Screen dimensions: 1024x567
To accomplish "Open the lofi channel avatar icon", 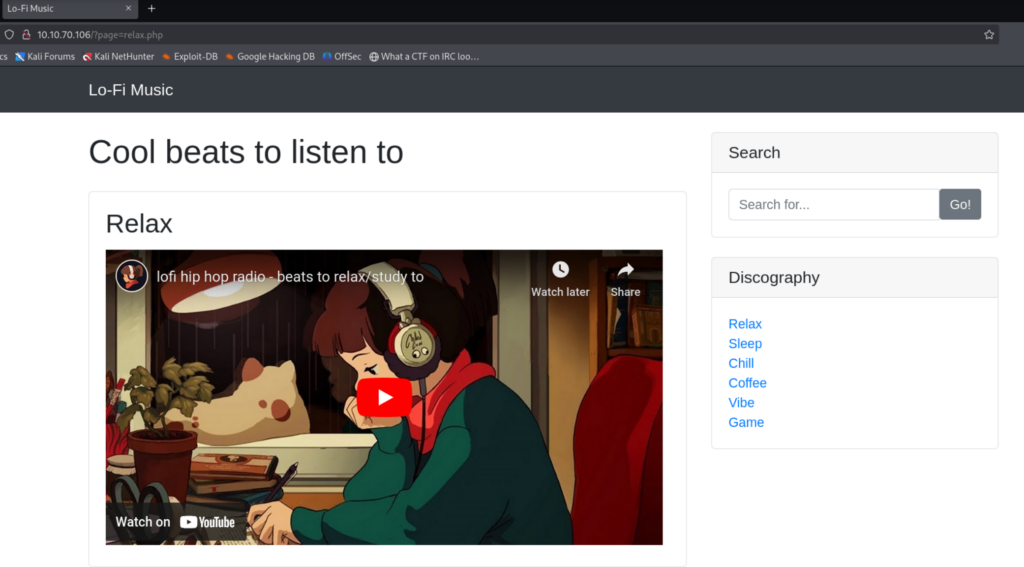I will (x=132, y=276).
